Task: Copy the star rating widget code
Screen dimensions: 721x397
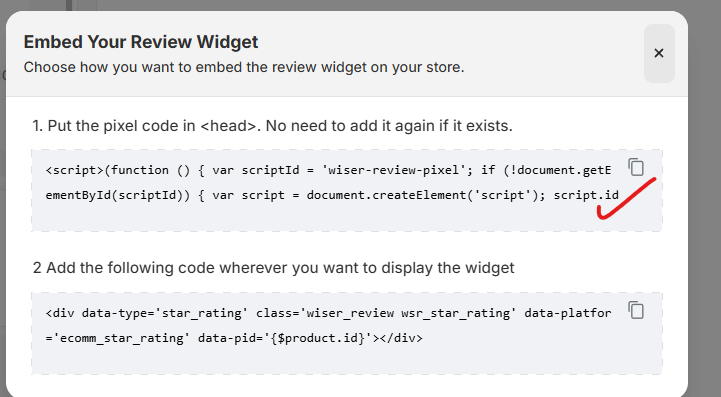Action: tap(636, 310)
